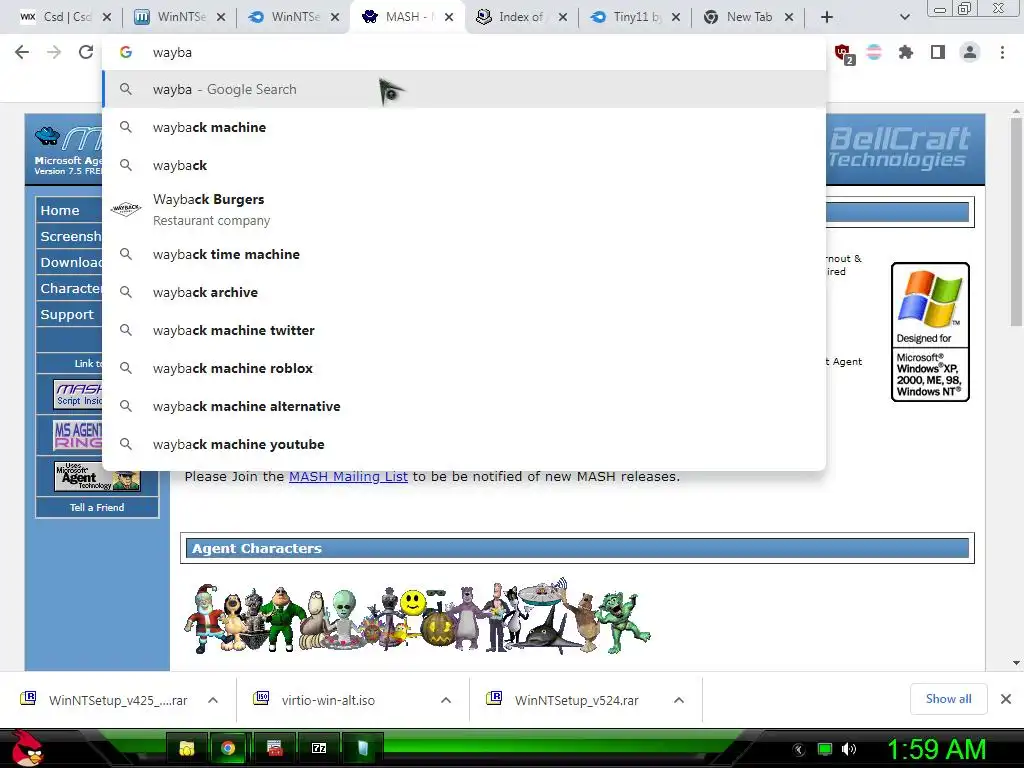This screenshot has height=768, width=1024.
Task: Expand options for virtio-win-alt.iso download
Action: pos(446,700)
